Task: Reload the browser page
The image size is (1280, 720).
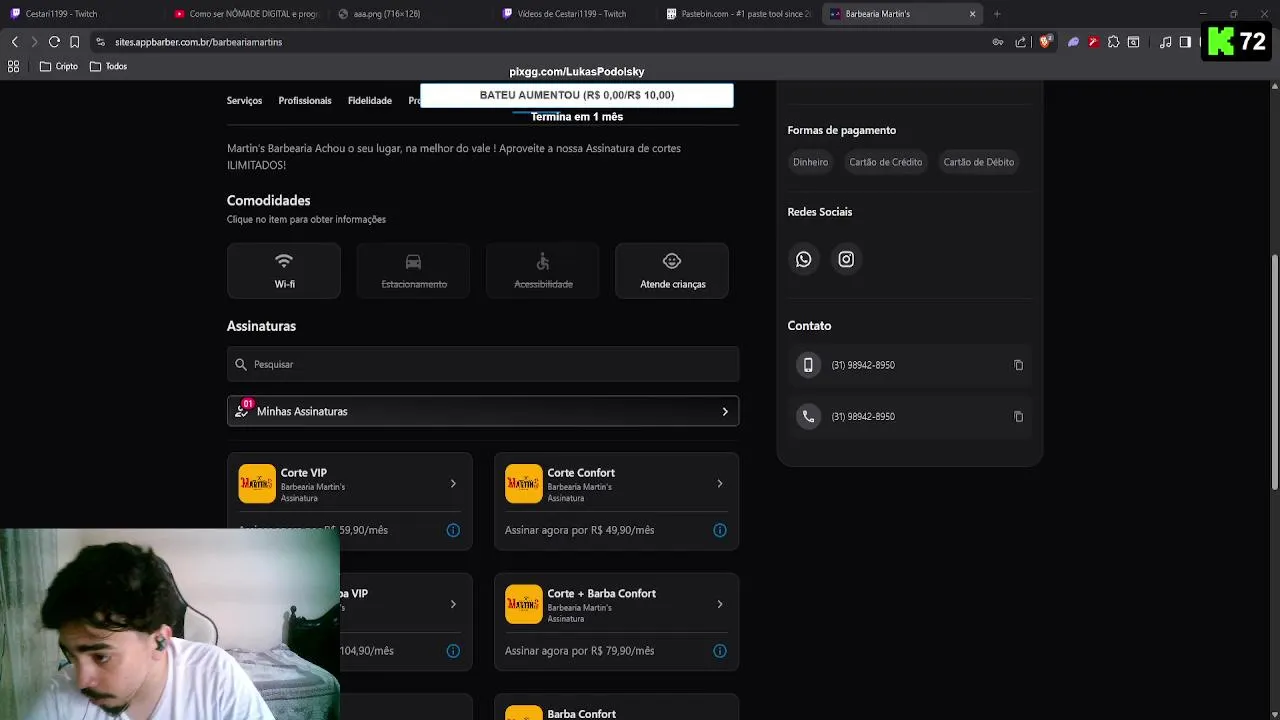Action: click(x=54, y=42)
